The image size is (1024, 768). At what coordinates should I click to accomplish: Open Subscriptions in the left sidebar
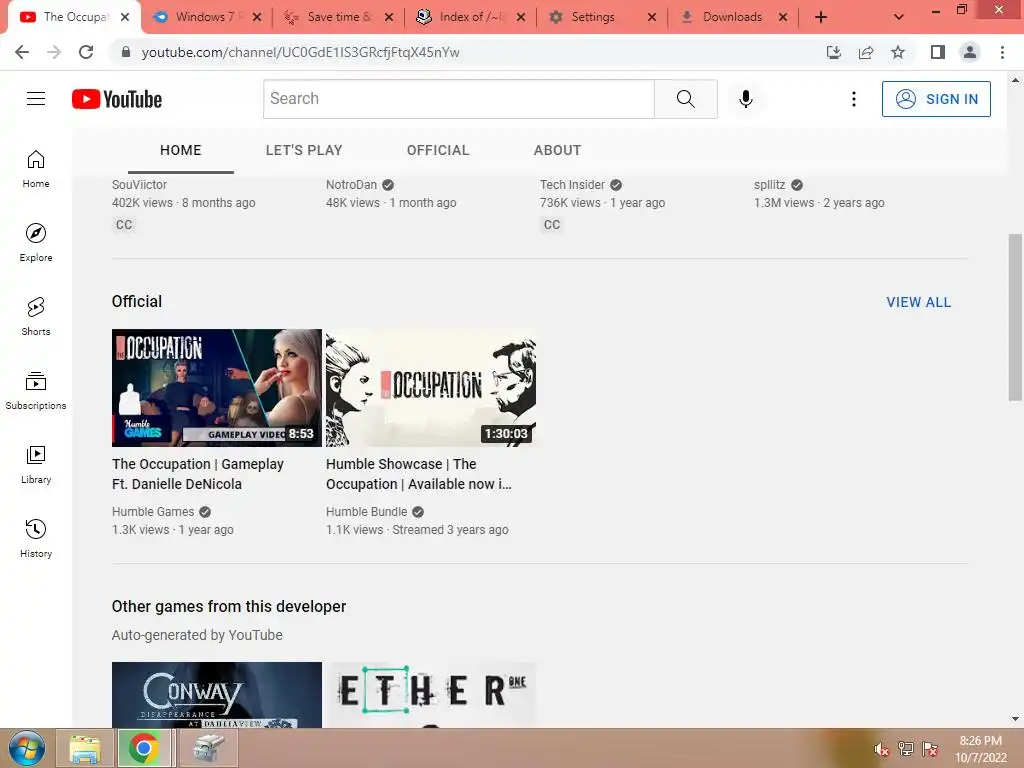tap(36, 391)
